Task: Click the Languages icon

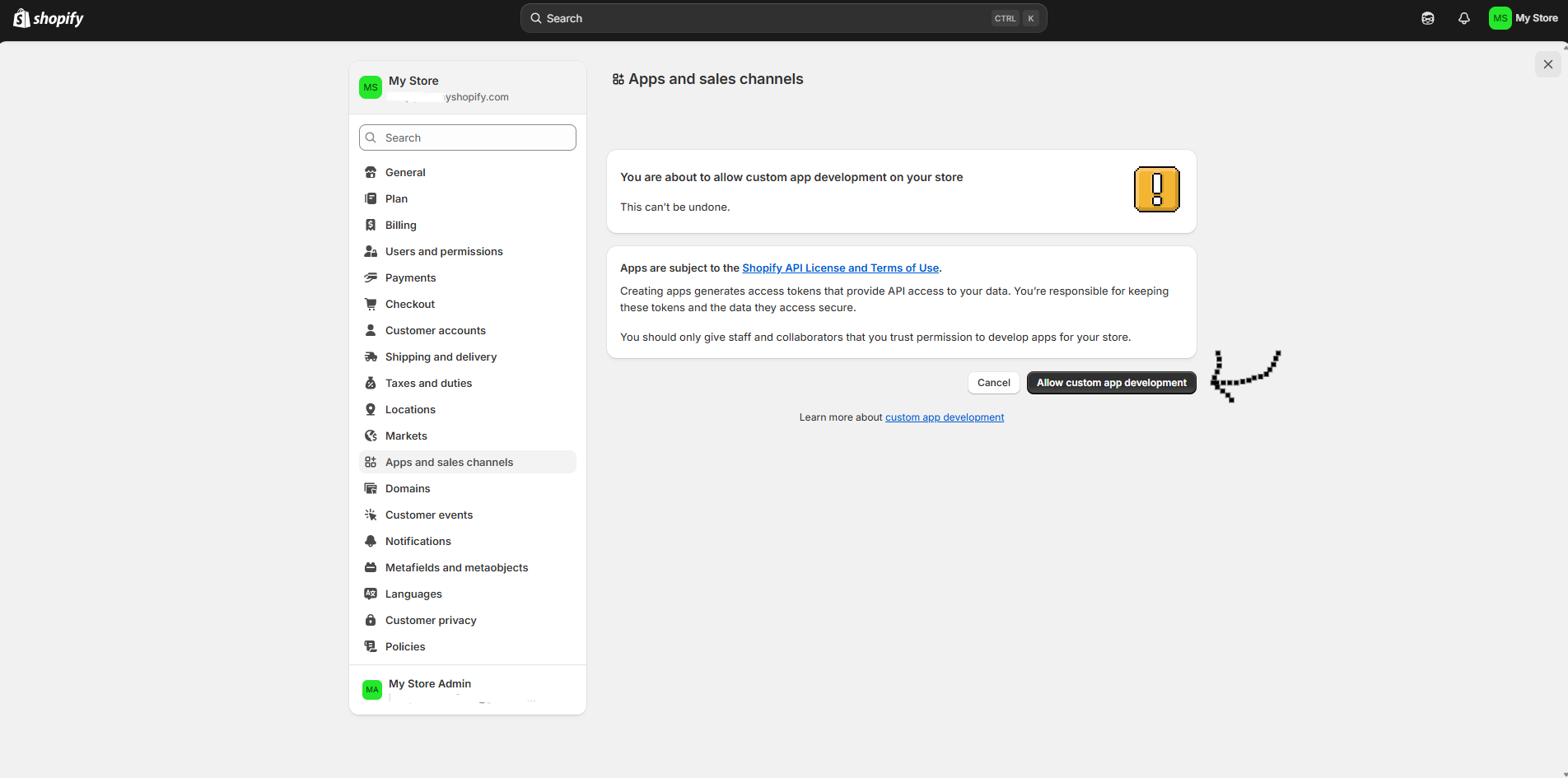Action: pos(371,594)
